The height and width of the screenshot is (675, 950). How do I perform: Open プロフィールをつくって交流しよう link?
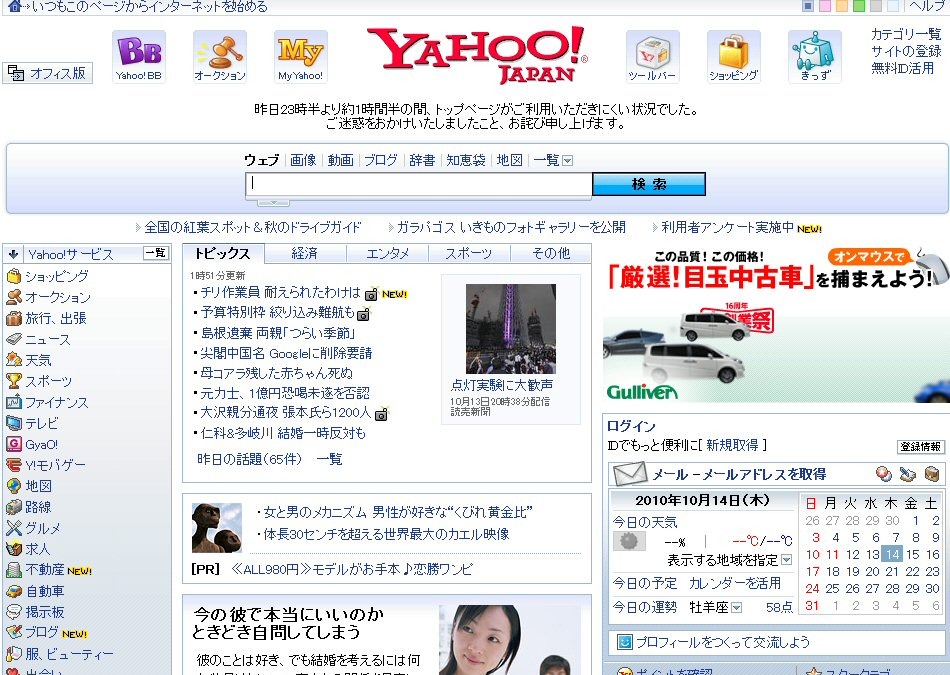click(x=722, y=642)
